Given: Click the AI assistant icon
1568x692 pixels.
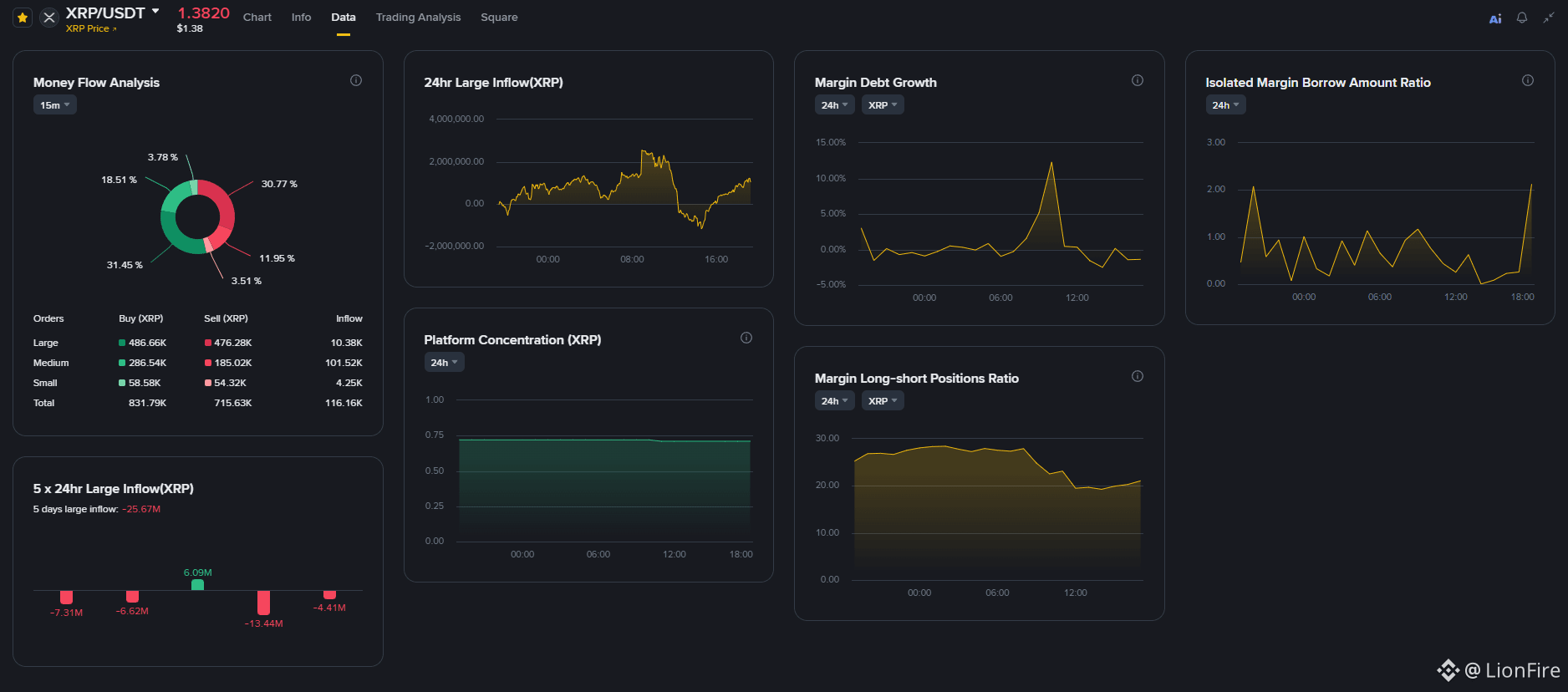Looking at the screenshot, I should click(1495, 18).
